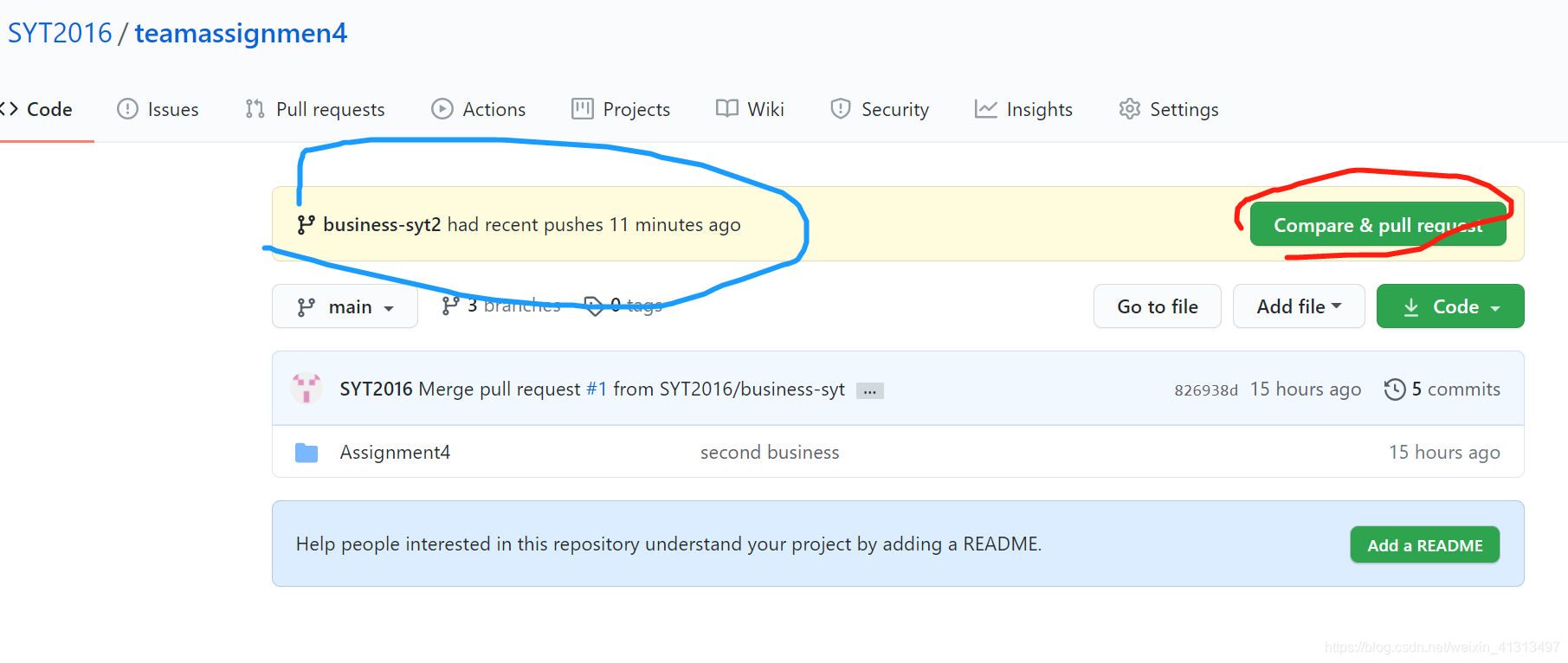The image size is (1568, 663).
Task: Expand the Add file dropdown
Action: (x=1299, y=306)
